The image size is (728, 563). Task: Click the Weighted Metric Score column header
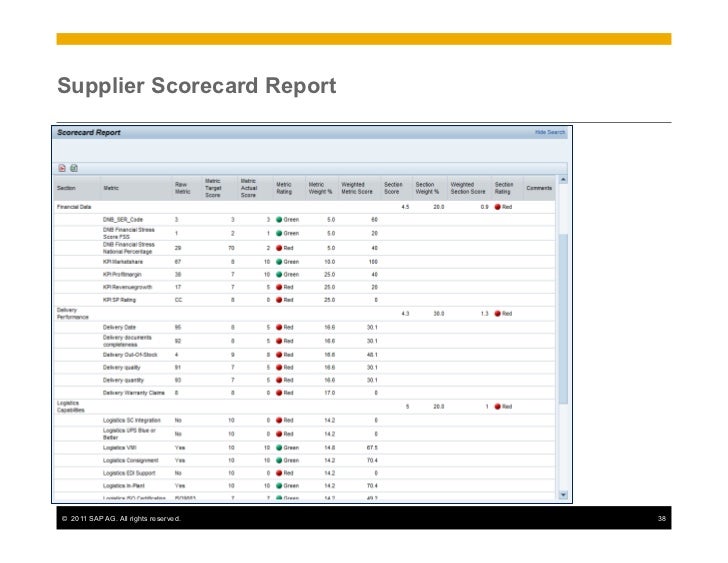(357, 188)
